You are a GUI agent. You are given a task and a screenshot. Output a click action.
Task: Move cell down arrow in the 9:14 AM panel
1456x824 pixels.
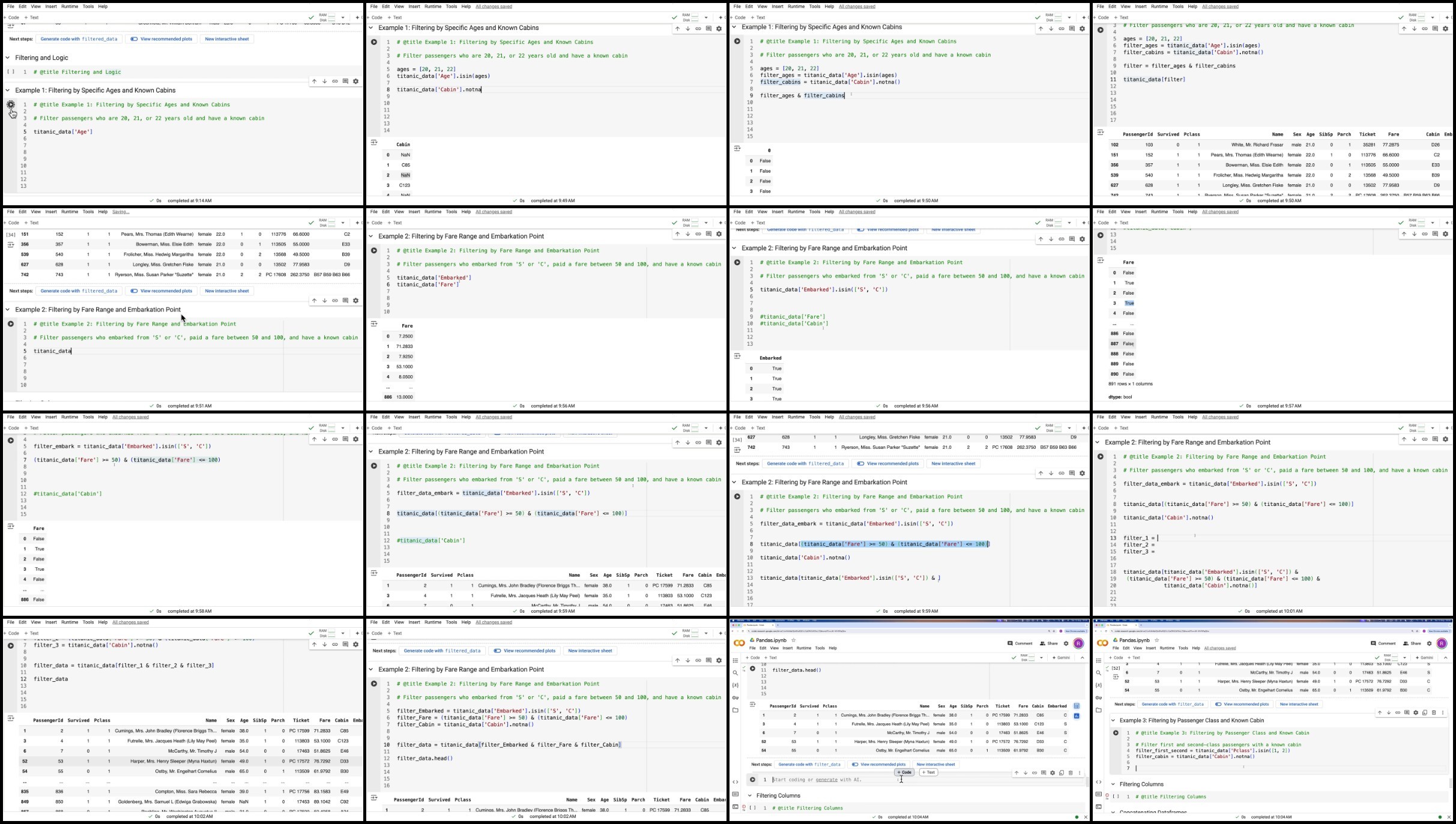tap(324, 81)
